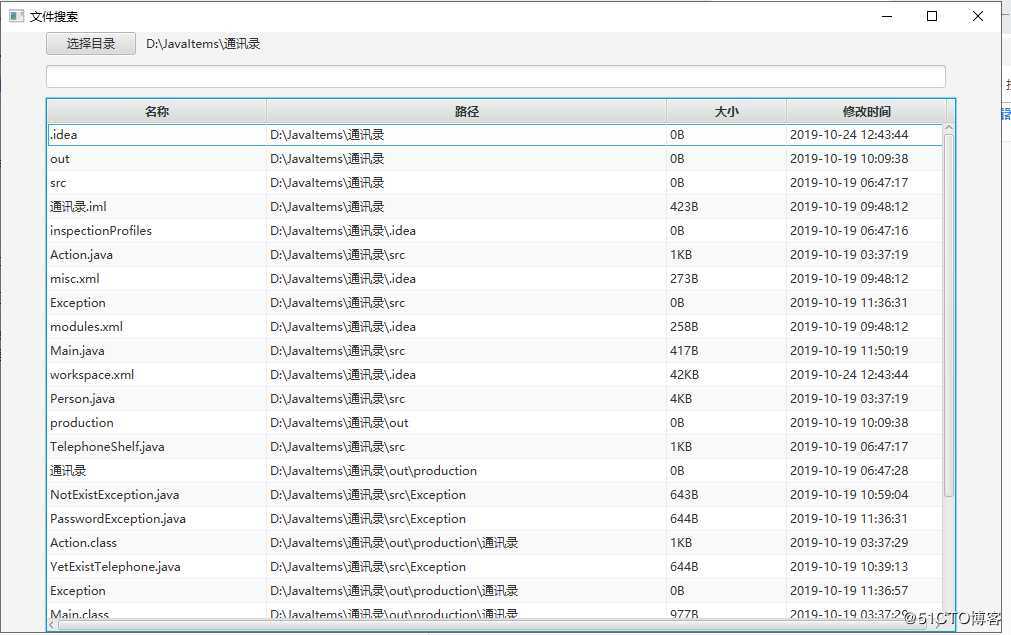Select the misc.xml file
Screen dimensions: 1011x635
[75, 279]
